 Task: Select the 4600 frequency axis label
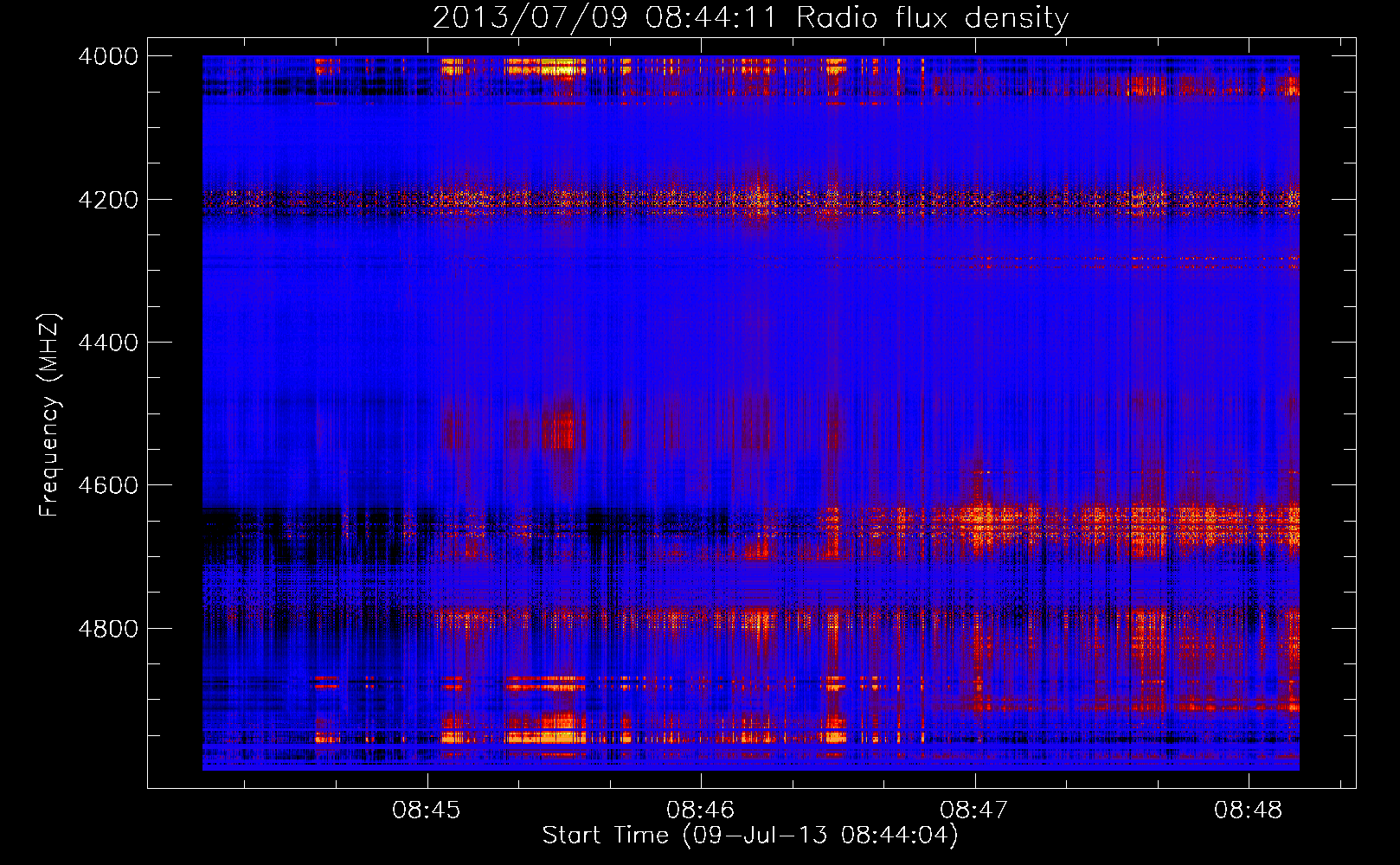point(108,485)
